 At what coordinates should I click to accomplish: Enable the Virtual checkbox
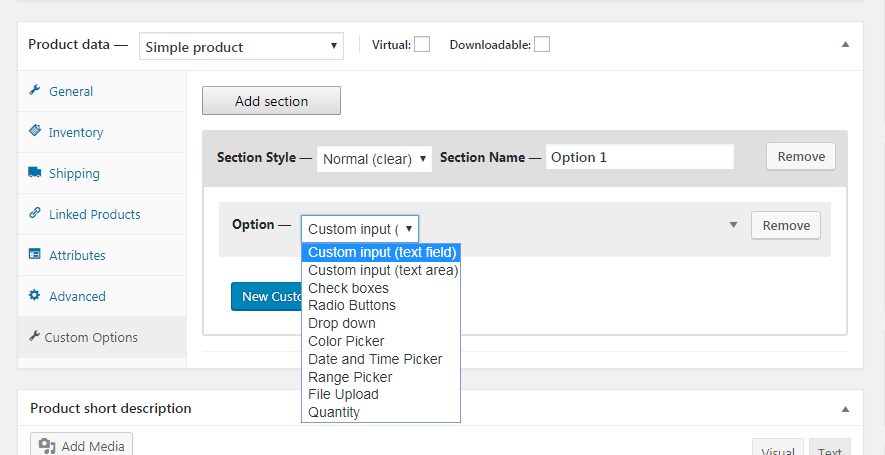tap(422, 44)
